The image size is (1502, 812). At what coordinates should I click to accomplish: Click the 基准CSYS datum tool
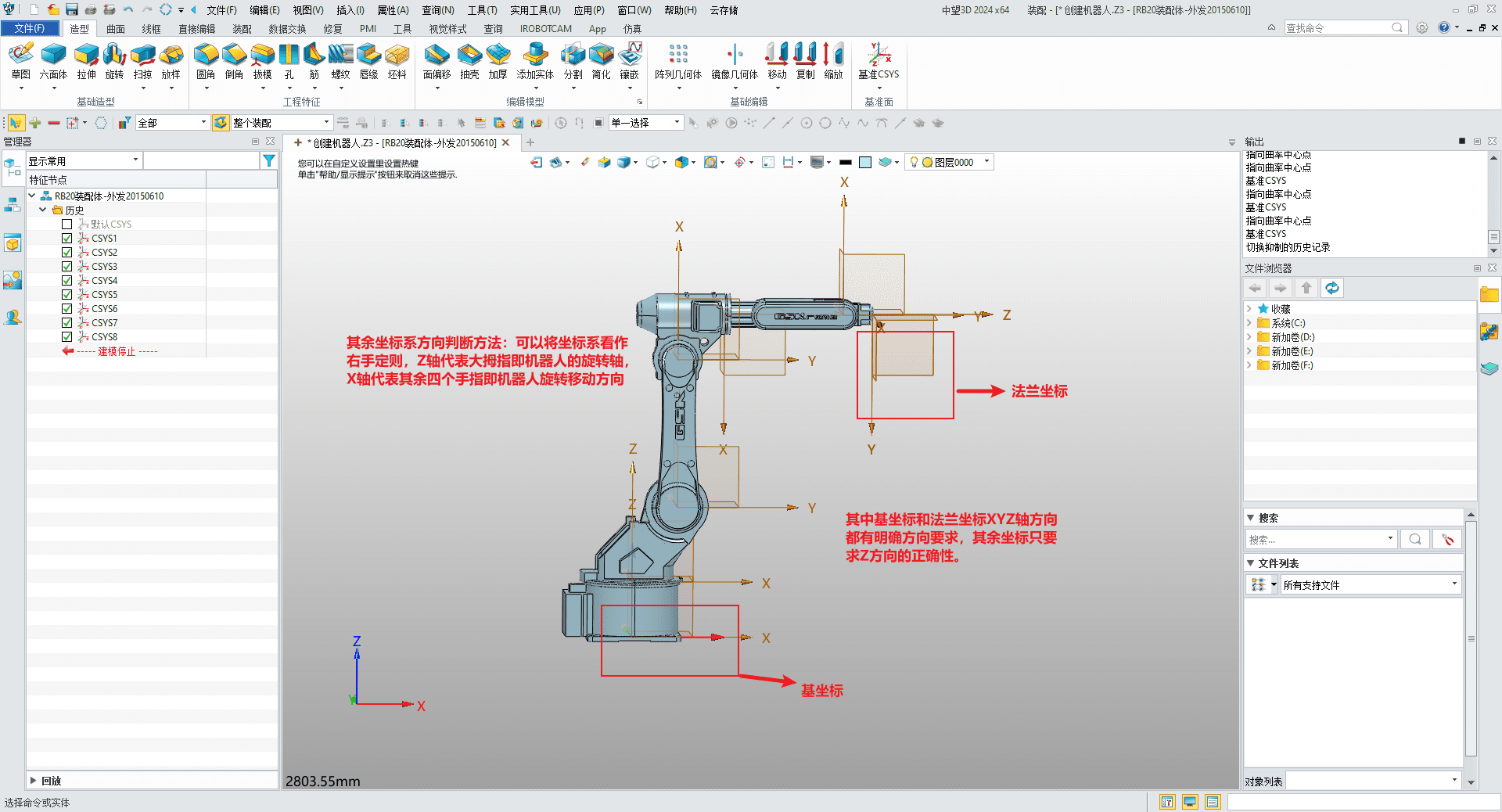tap(879, 61)
